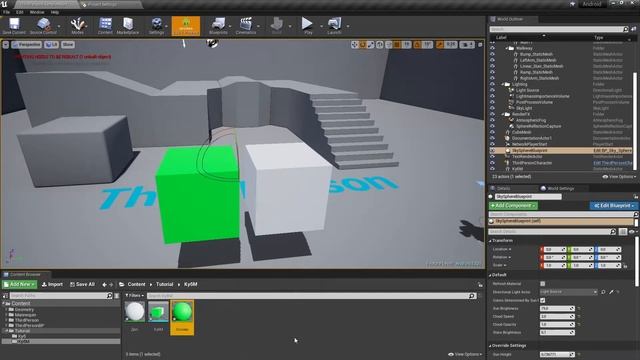Click the blue Edit Blueprint button
Image resolution: width=640 pixels, height=360 pixels.
pos(613,205)
